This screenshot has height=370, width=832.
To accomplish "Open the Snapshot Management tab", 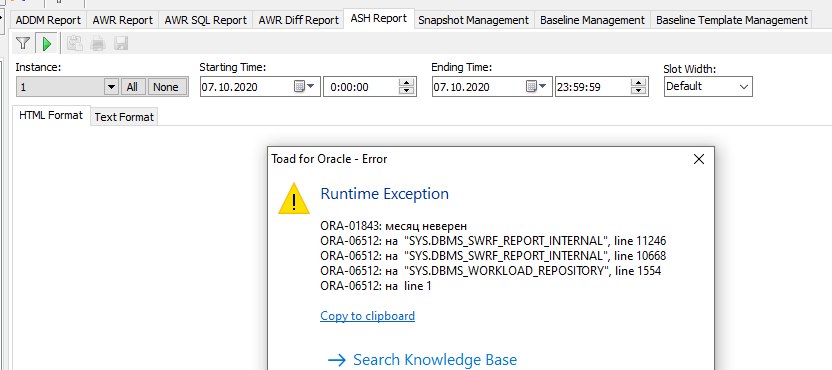I will coord(473,20).
